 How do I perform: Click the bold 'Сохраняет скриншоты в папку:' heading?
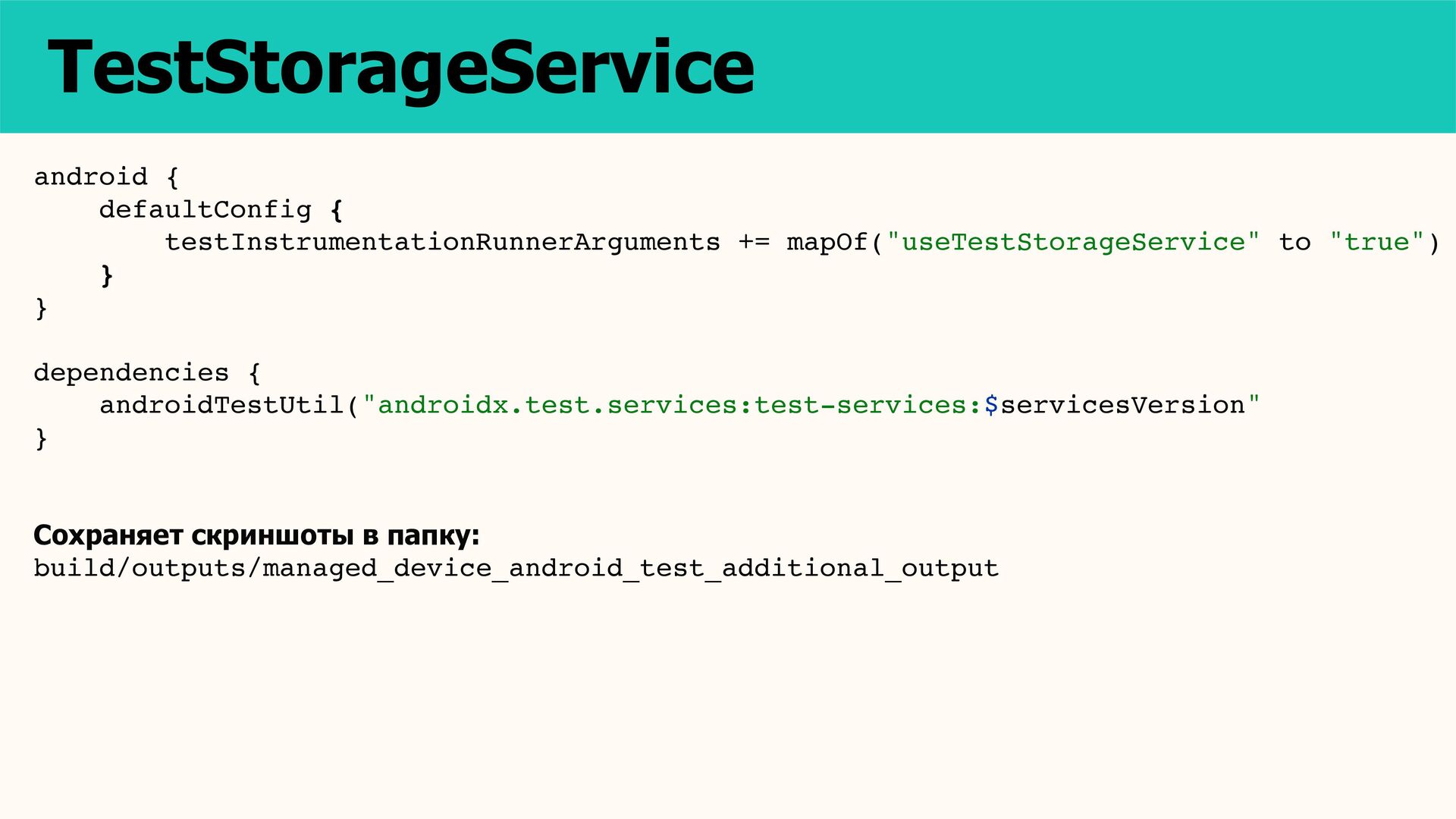pos(256,535)
